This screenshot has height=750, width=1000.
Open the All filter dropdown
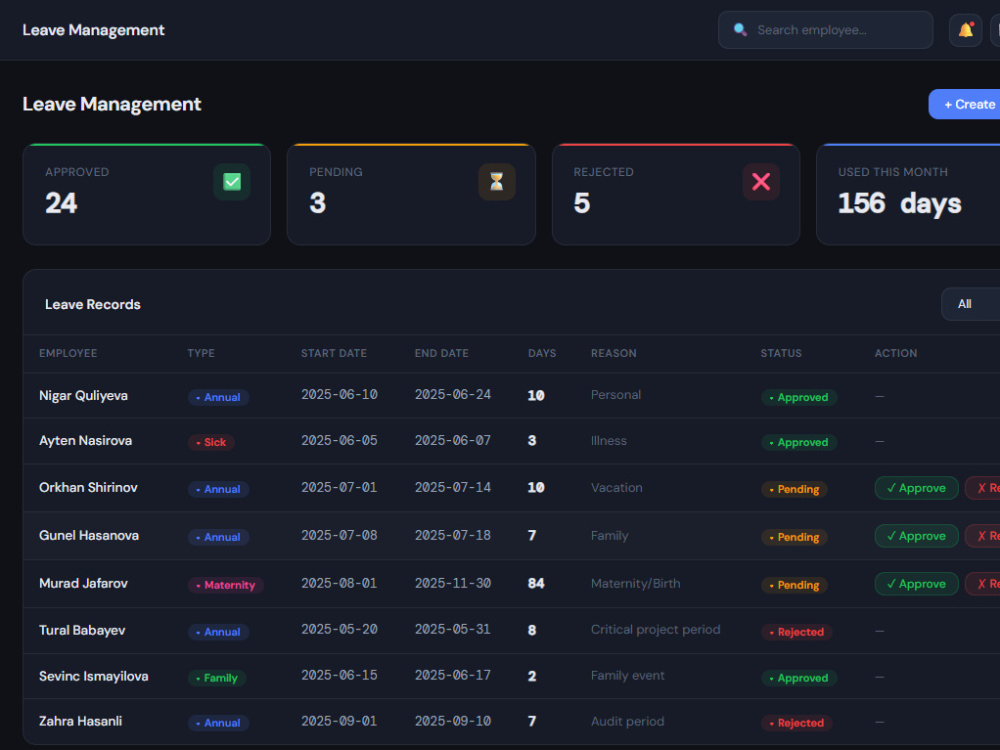click(971, 304)
